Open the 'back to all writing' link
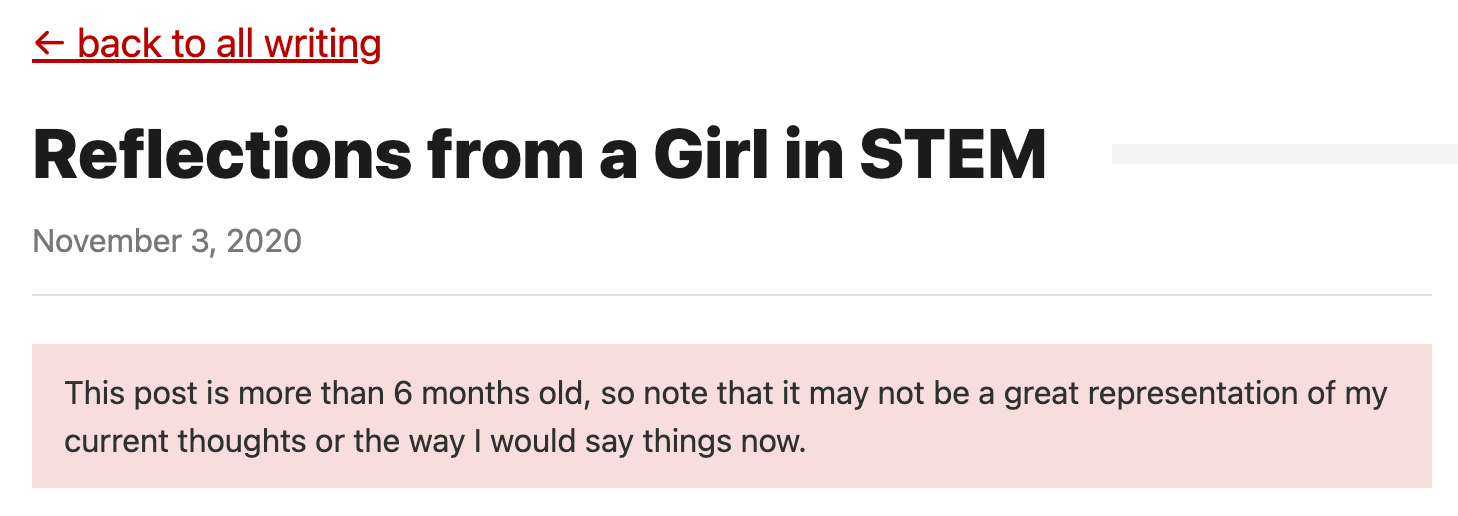 207,44
